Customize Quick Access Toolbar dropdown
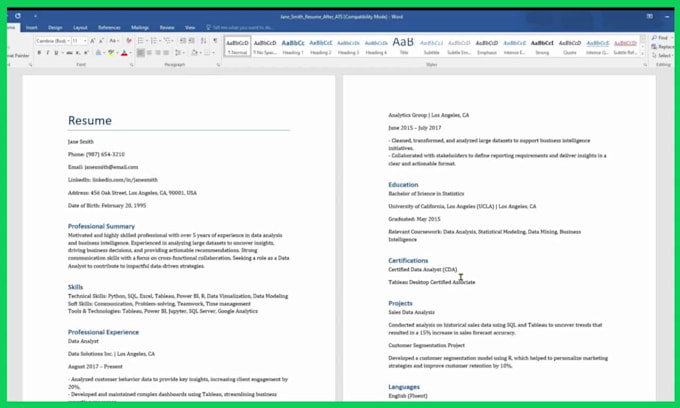Viewport: 680px width, 408px height. click(x=35, y=16)
